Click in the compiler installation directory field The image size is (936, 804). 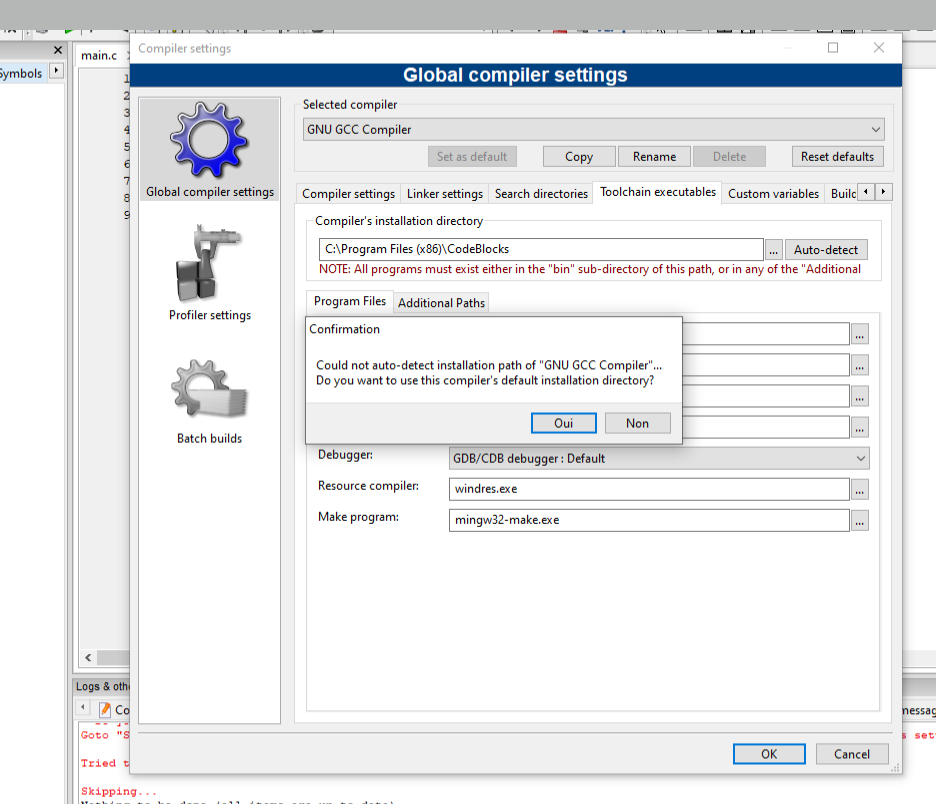(540, 250)
